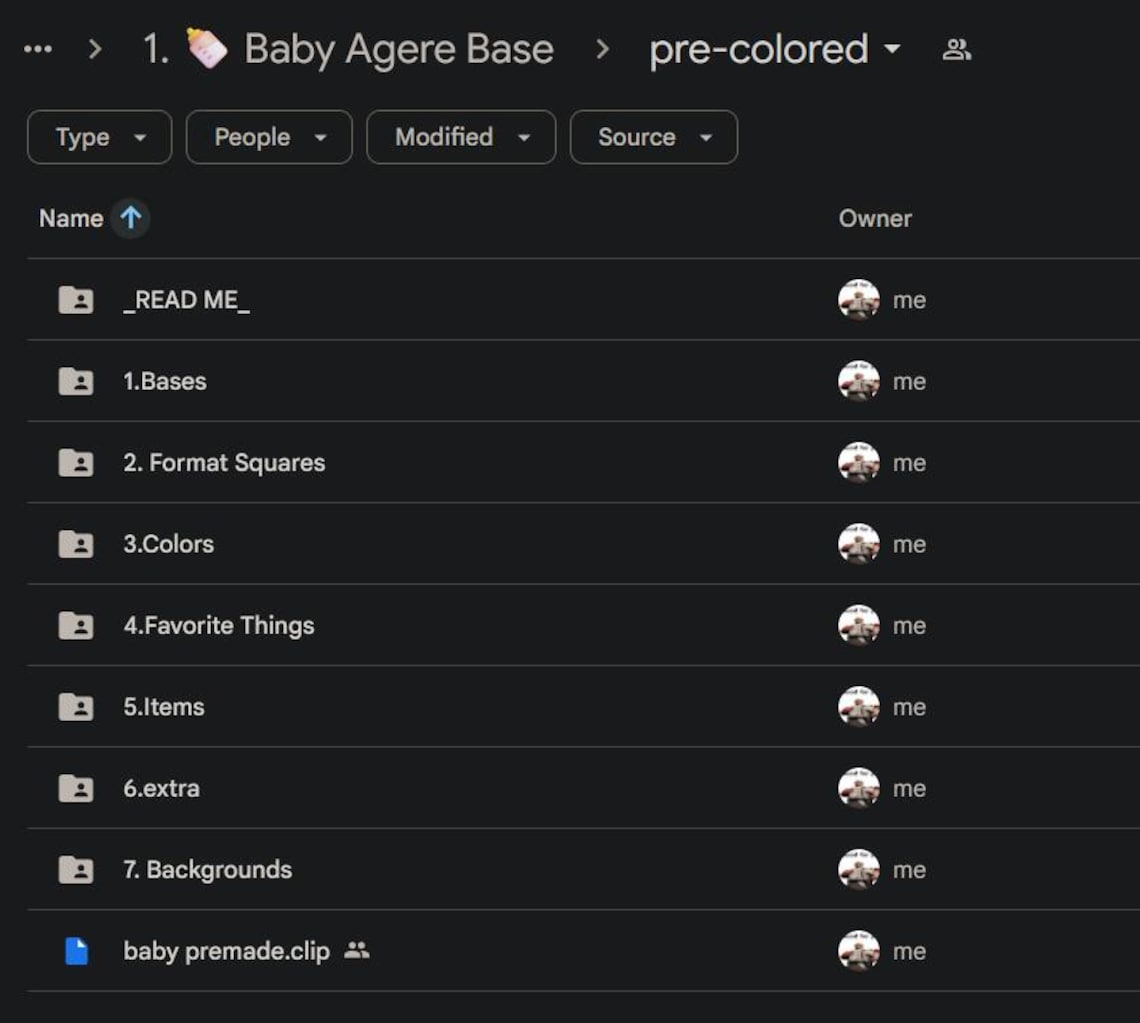Expand the Modified filter dropdown
This screenshot has height=1023, width=1140.
461,137
